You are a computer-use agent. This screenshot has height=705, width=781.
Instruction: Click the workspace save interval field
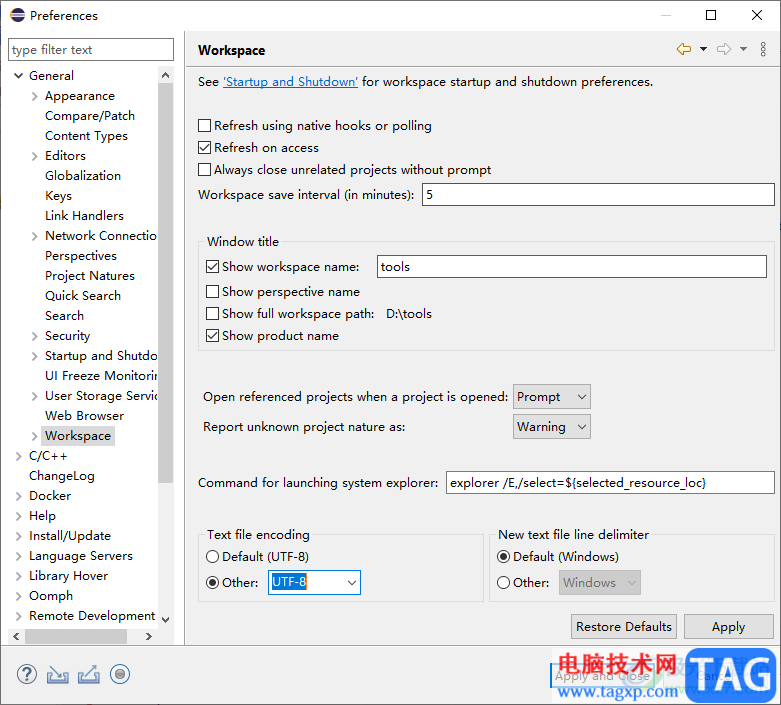pyautogui.click(x=598, y=194)
